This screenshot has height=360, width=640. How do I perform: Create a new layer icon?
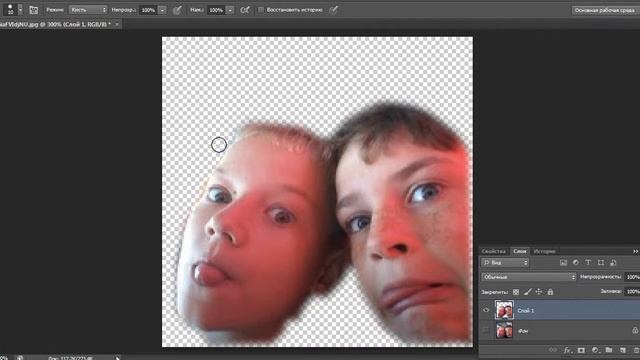click(623, 350)
